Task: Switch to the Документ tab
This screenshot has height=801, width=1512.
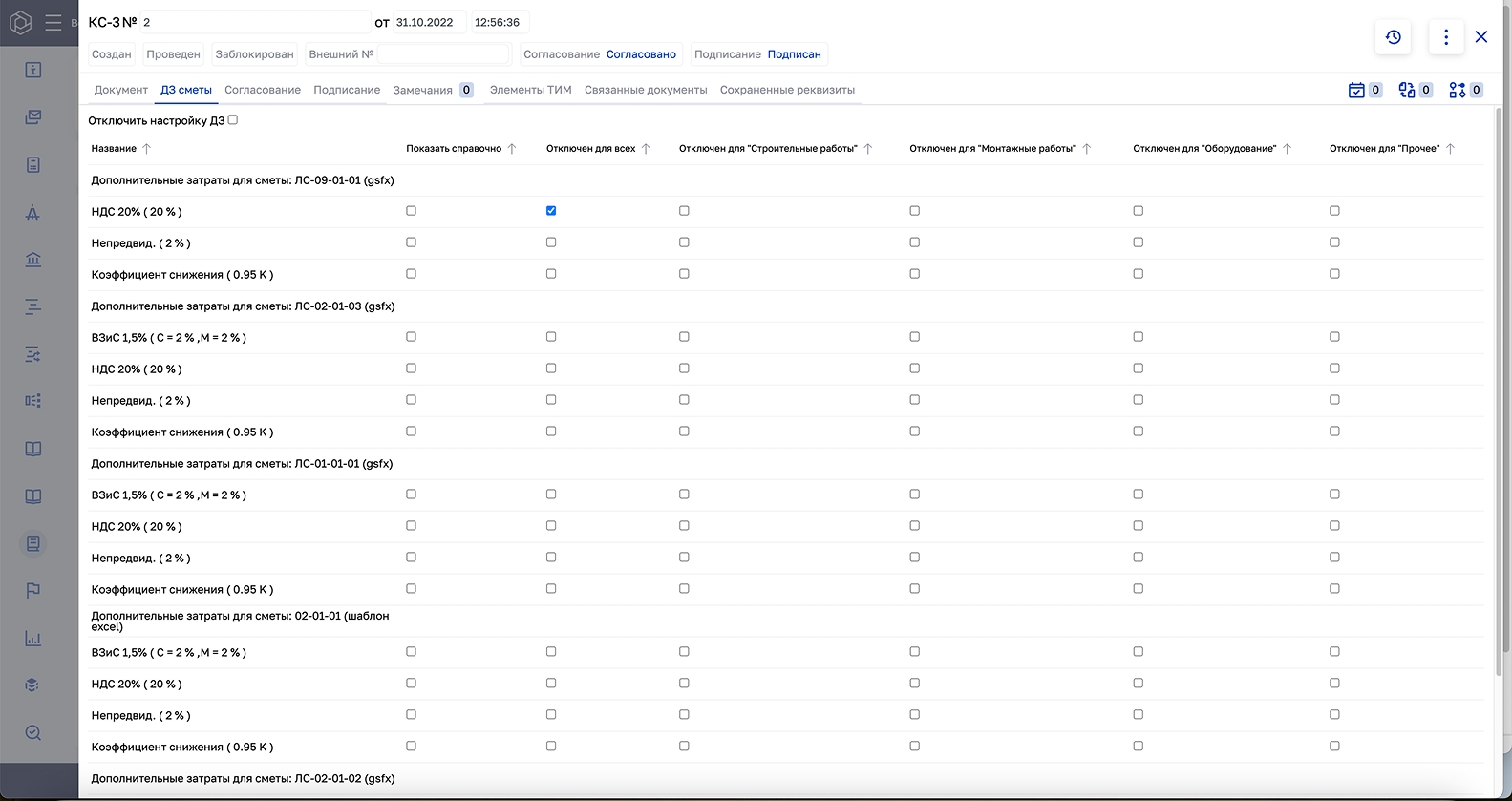Action: (x=121, y=90)
